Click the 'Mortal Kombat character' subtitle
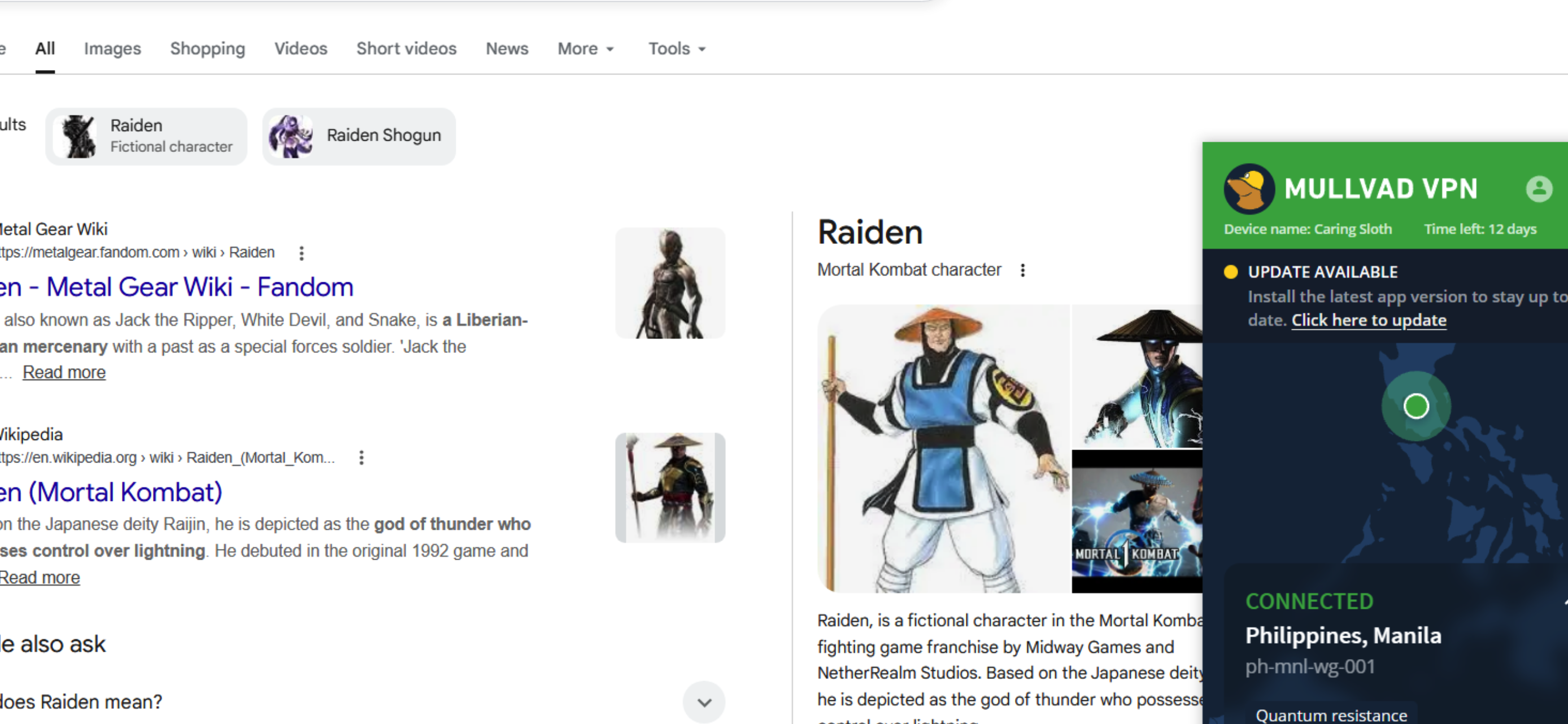 [909, 269]
